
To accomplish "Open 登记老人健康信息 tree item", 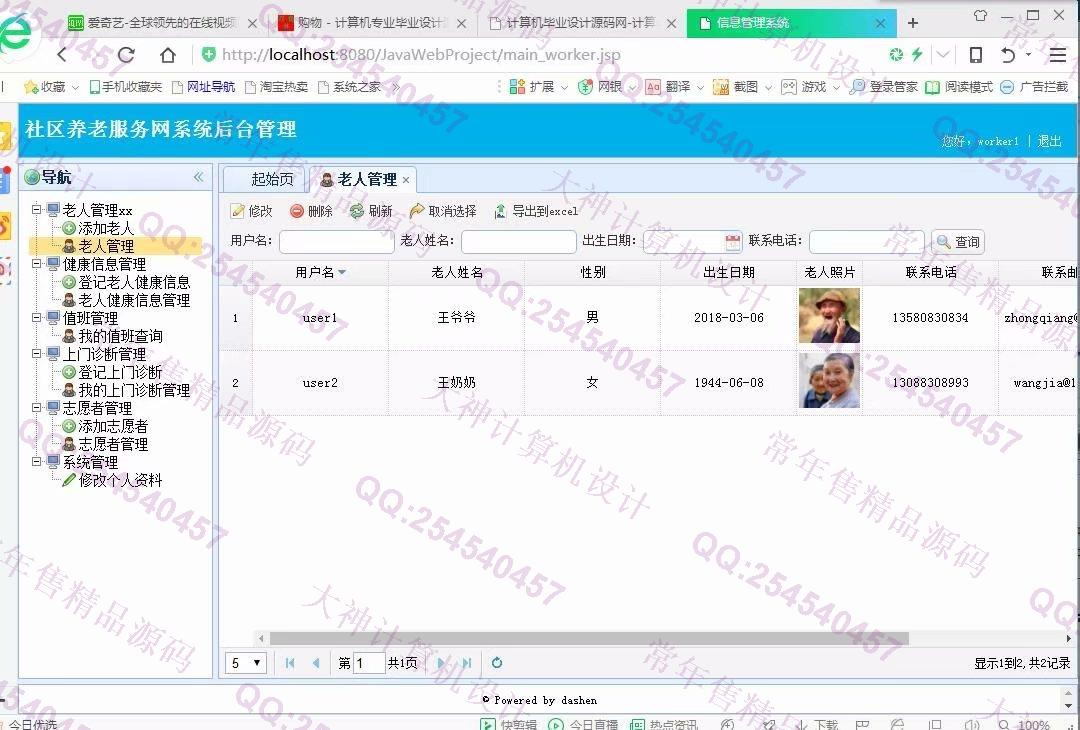I will [134, 282].
